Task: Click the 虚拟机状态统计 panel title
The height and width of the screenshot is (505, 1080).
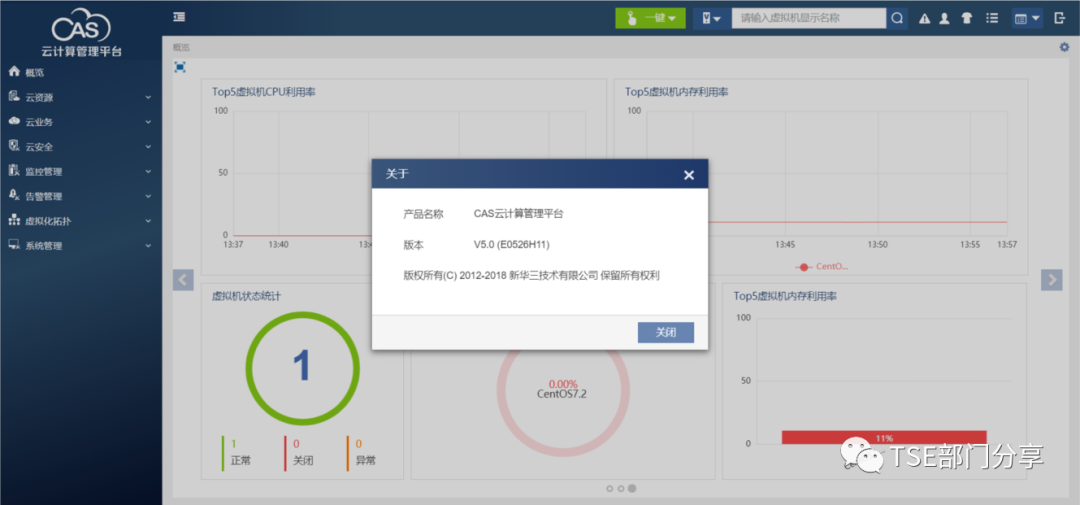Action: click(246, 296)
